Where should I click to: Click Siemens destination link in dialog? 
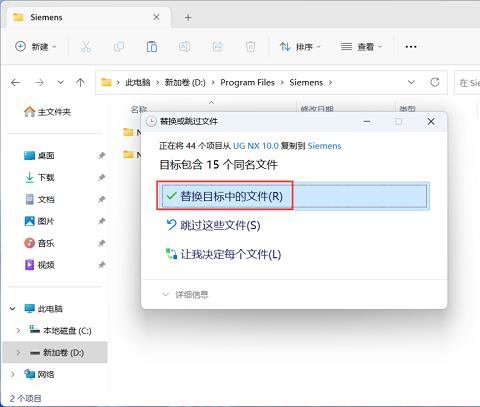(324, 146)
